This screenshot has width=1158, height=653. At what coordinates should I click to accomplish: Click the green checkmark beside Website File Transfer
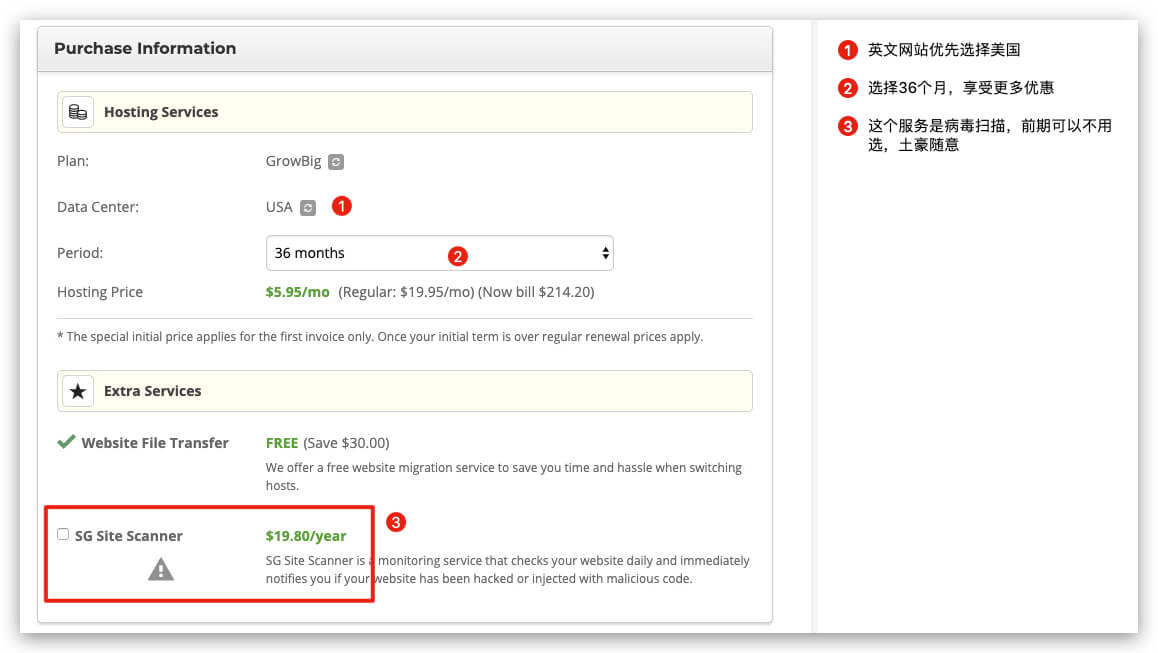point(66,442)
